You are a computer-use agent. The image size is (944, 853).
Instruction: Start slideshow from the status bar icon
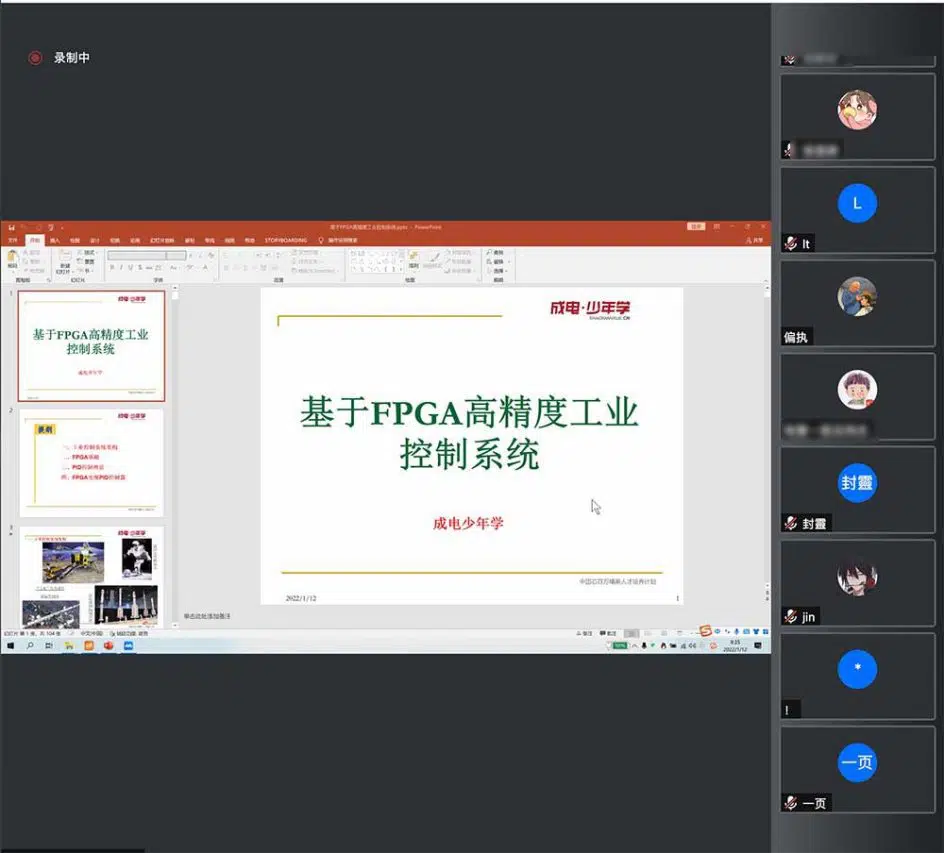tap(679, 633)
